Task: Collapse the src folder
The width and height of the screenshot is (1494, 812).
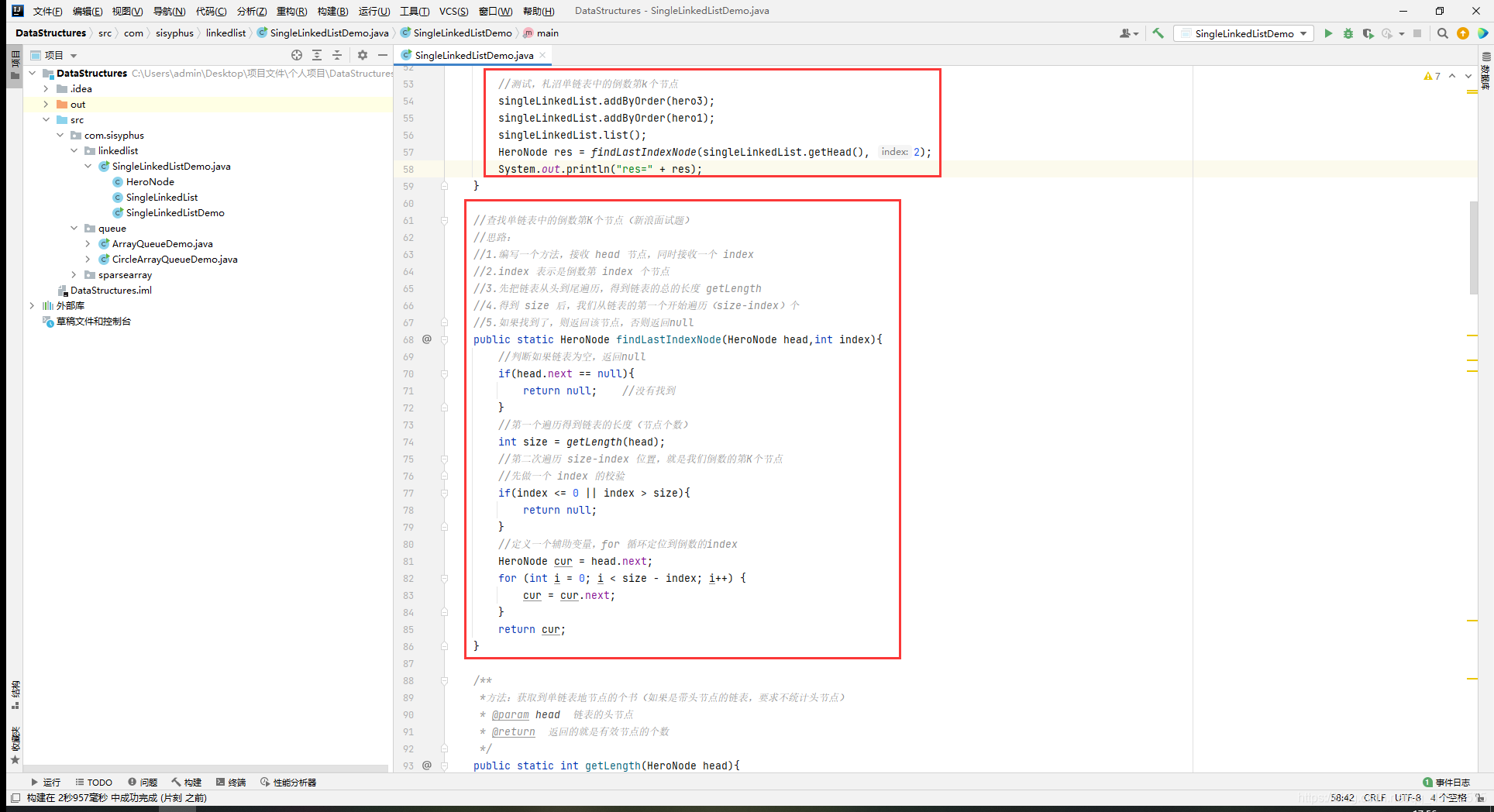Action: click(x=46, y=120)
